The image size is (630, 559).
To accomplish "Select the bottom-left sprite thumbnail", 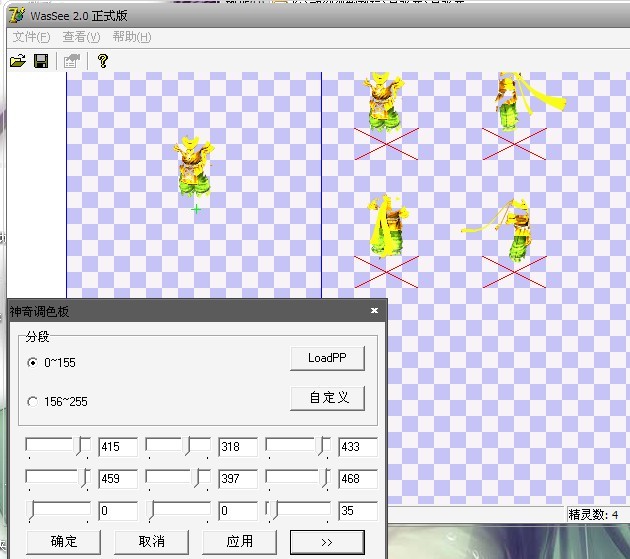I will (x=388, y=226).
